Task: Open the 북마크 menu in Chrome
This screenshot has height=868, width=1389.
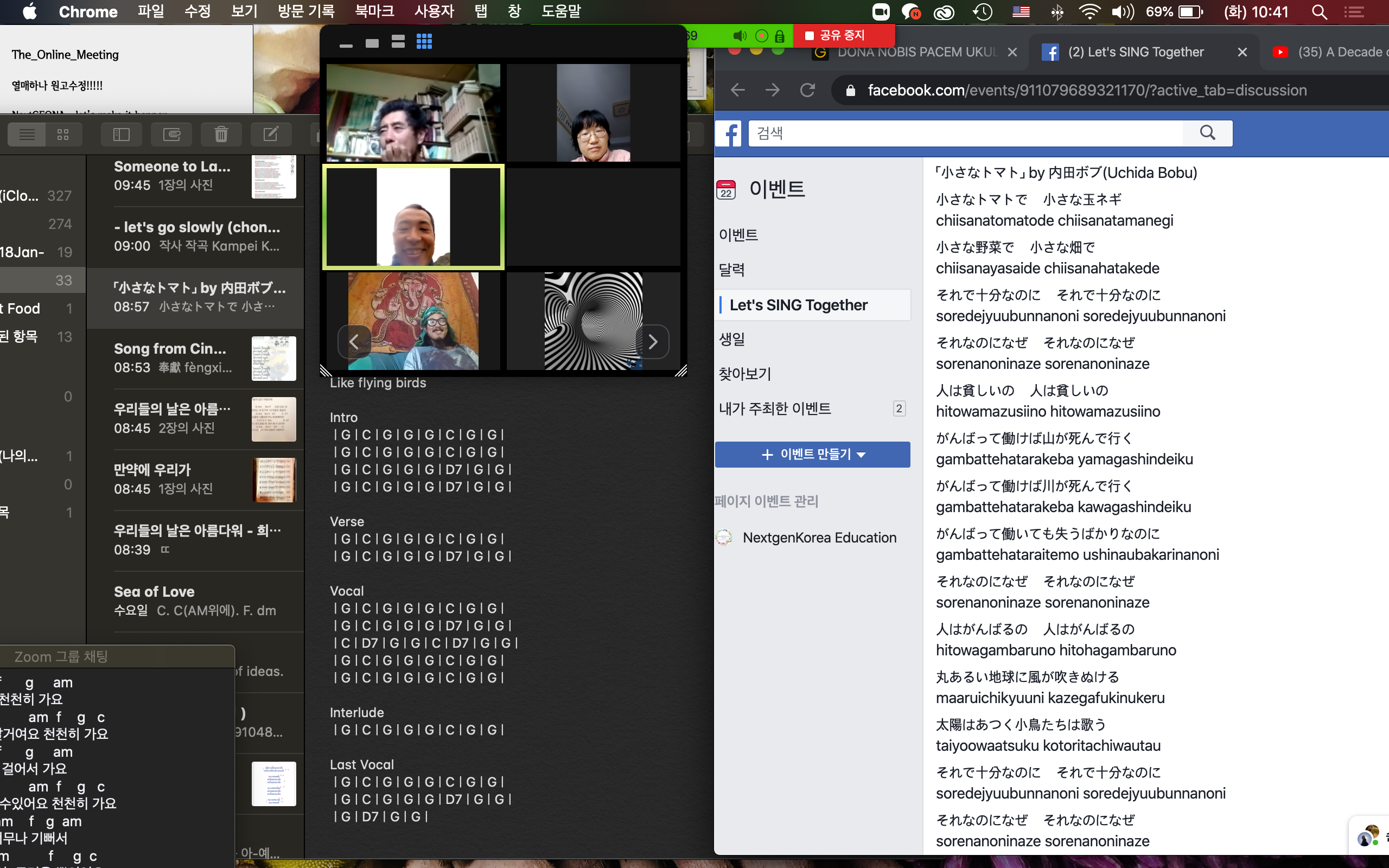Action: pyautogui.click(x=374, y=11)
